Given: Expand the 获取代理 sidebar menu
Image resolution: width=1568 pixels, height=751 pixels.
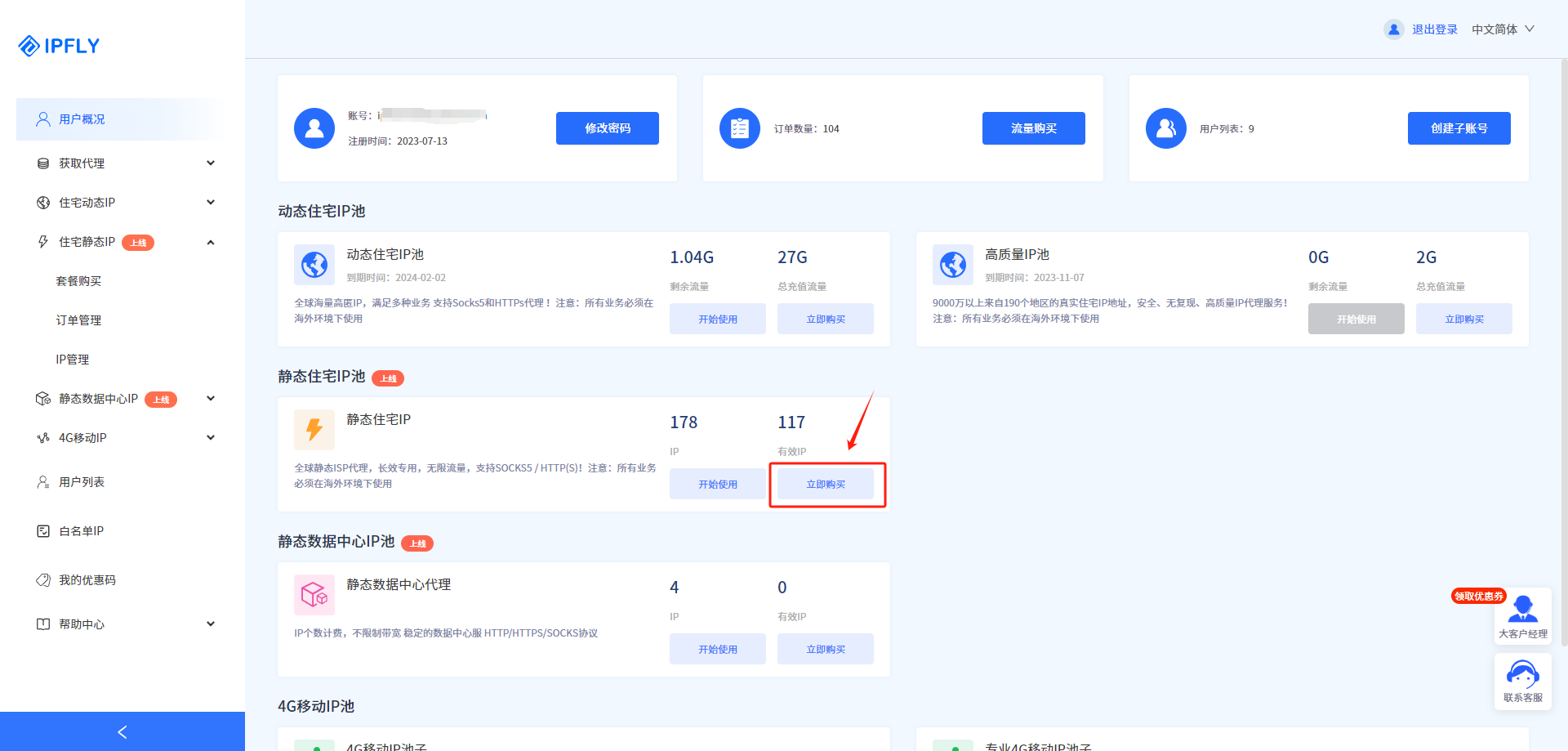Looking at the screenshot, I should [x=81, y=163].
